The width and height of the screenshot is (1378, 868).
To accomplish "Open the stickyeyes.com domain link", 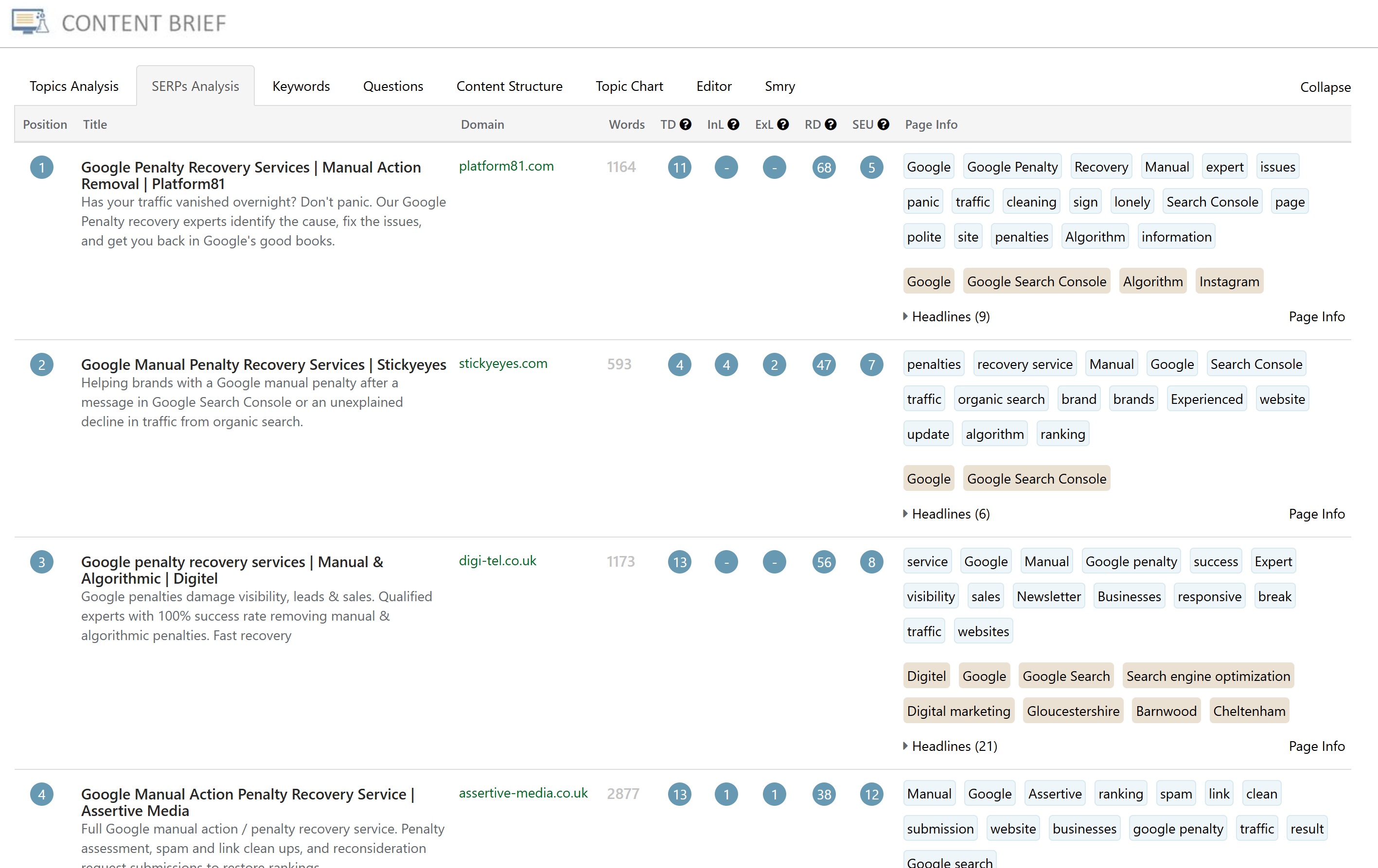I will click(x=503, y=363).
